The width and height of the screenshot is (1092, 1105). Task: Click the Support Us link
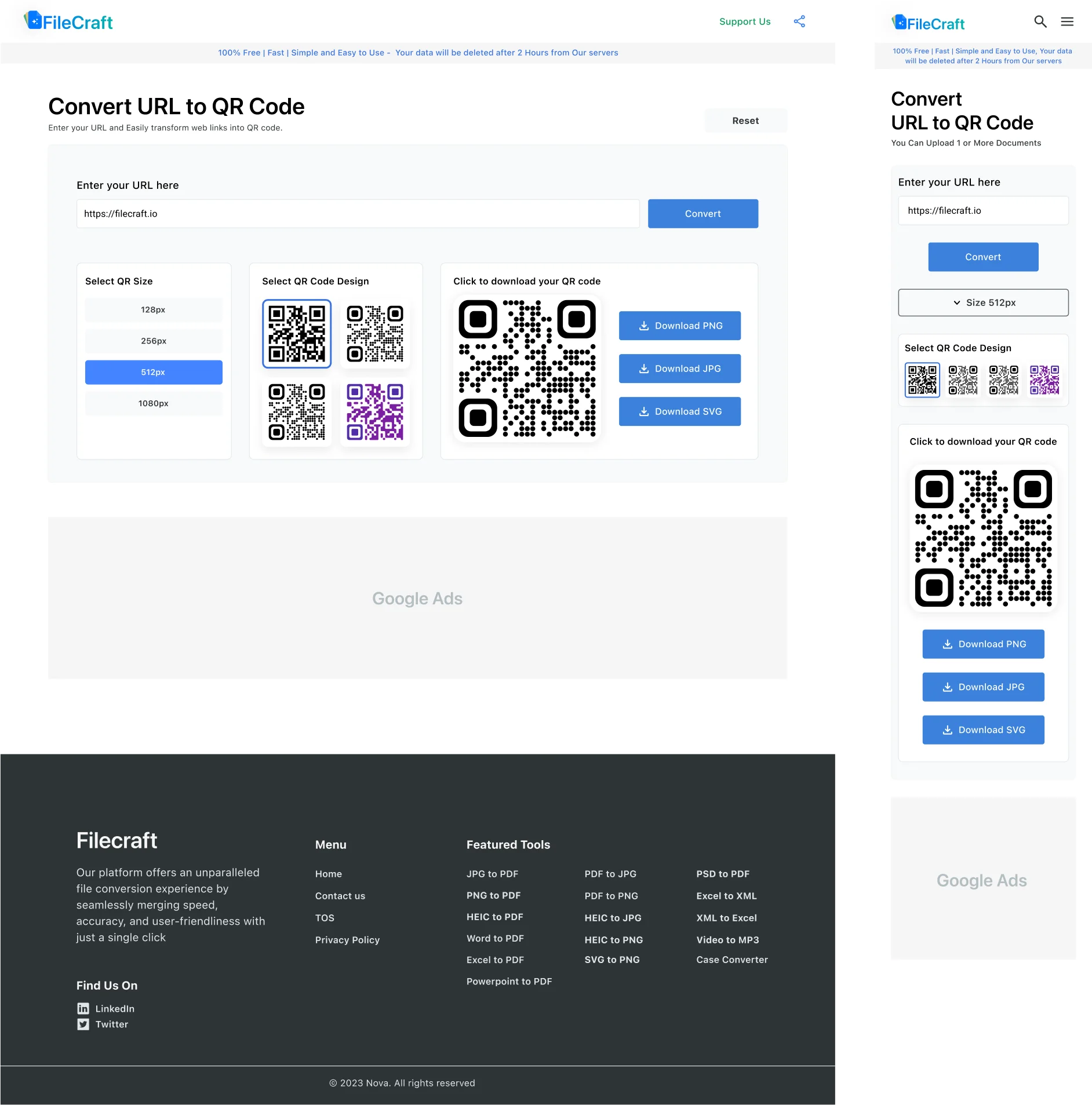pyautogui.click(x=744, y=21)
